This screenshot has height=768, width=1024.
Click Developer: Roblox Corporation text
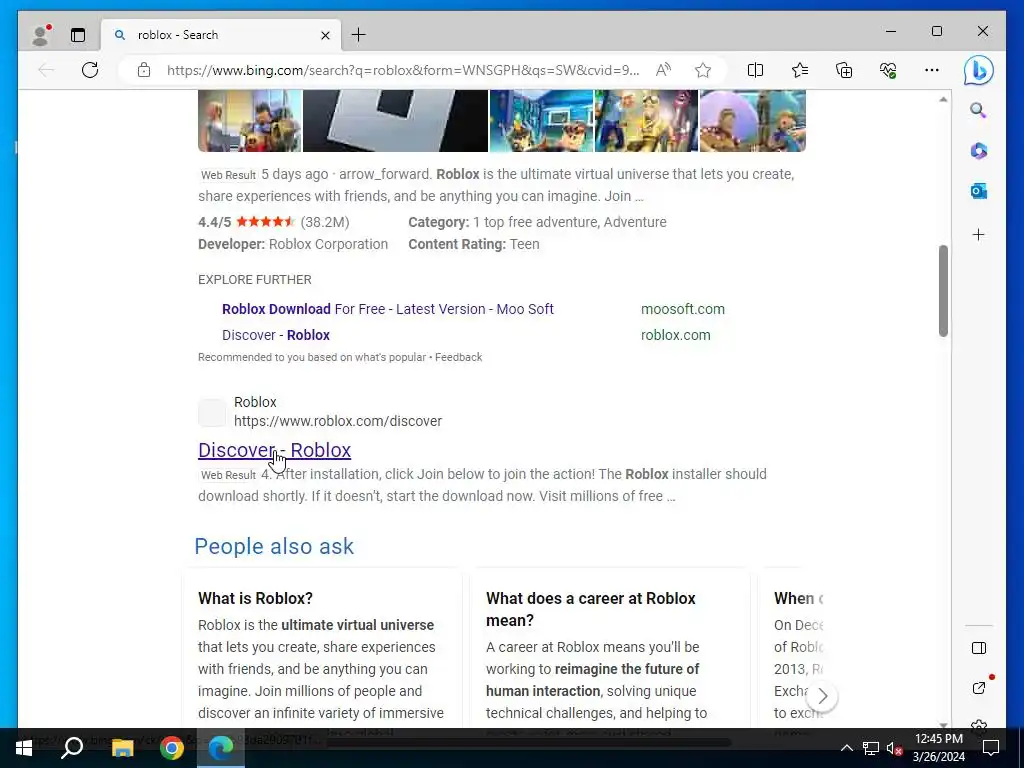pos(293,244)
